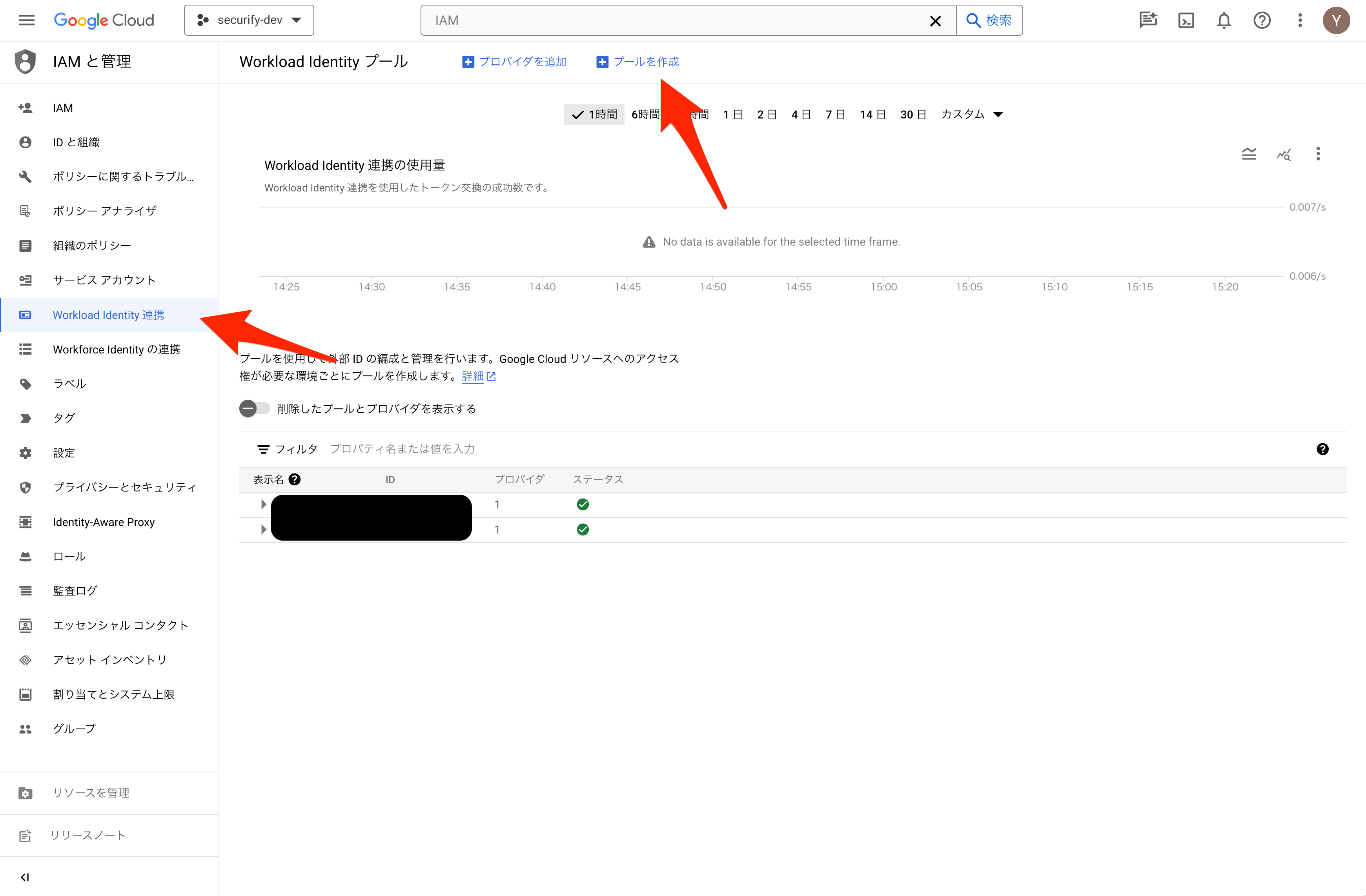Click the フィルタ icon
The height and width of the screenshot is (896, 1366).
(263, 450)
